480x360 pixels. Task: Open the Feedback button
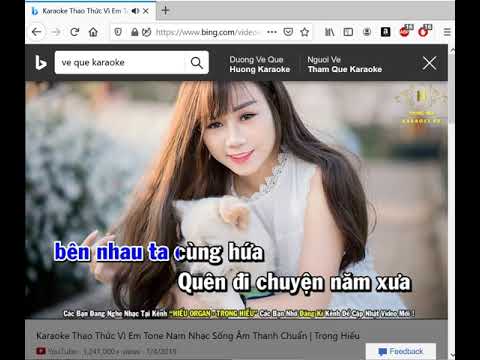click(x=401, y=351)
